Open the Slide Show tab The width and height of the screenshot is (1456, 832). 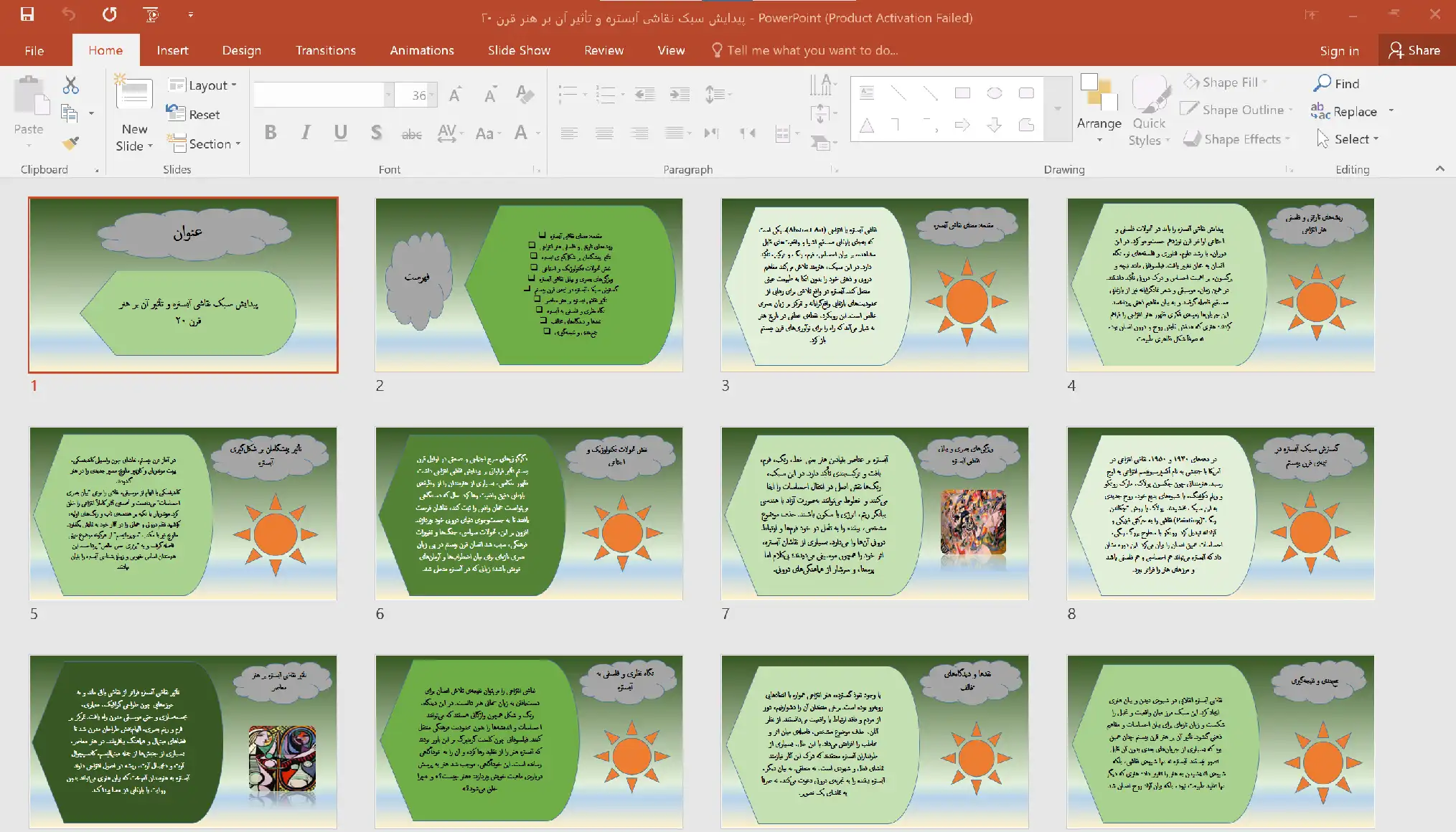pos(519,50)
